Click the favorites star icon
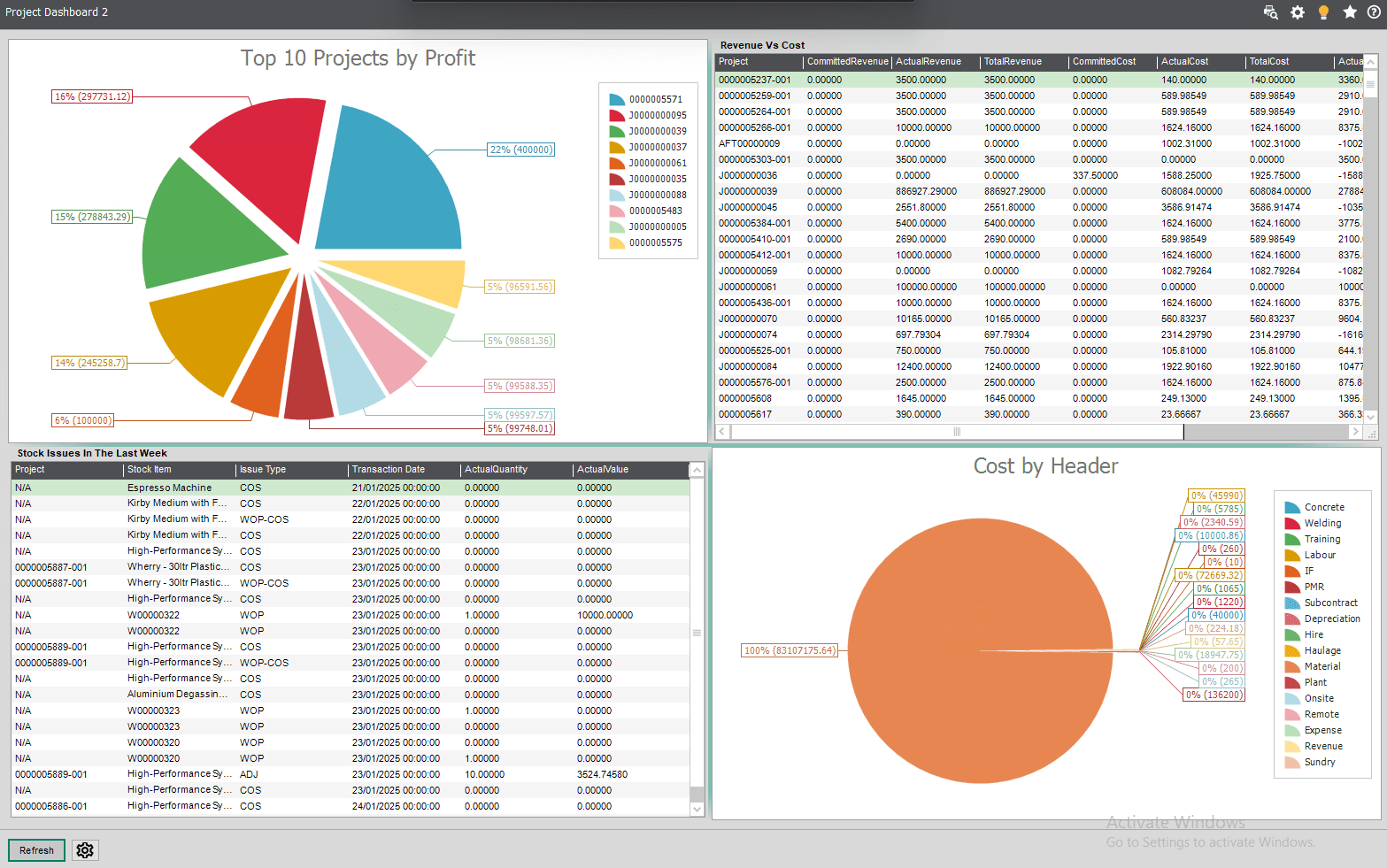Screen dimensions: 1387x868 [1350, 12]
